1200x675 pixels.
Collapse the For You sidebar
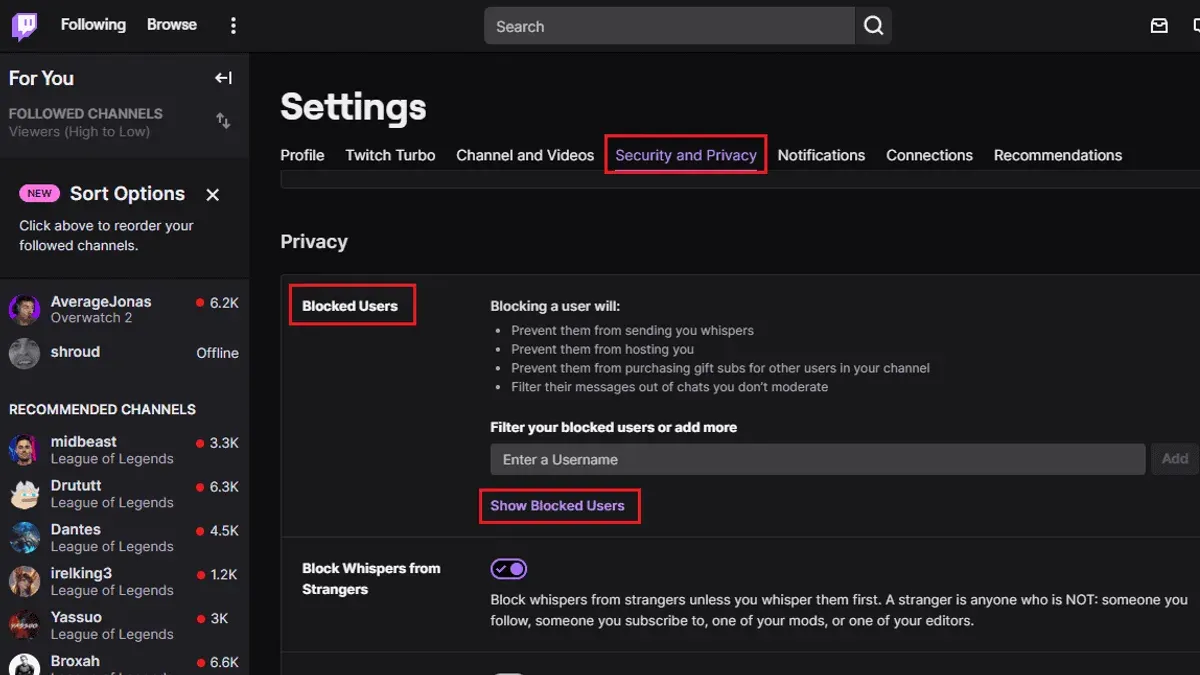click(x=224, y=78)
